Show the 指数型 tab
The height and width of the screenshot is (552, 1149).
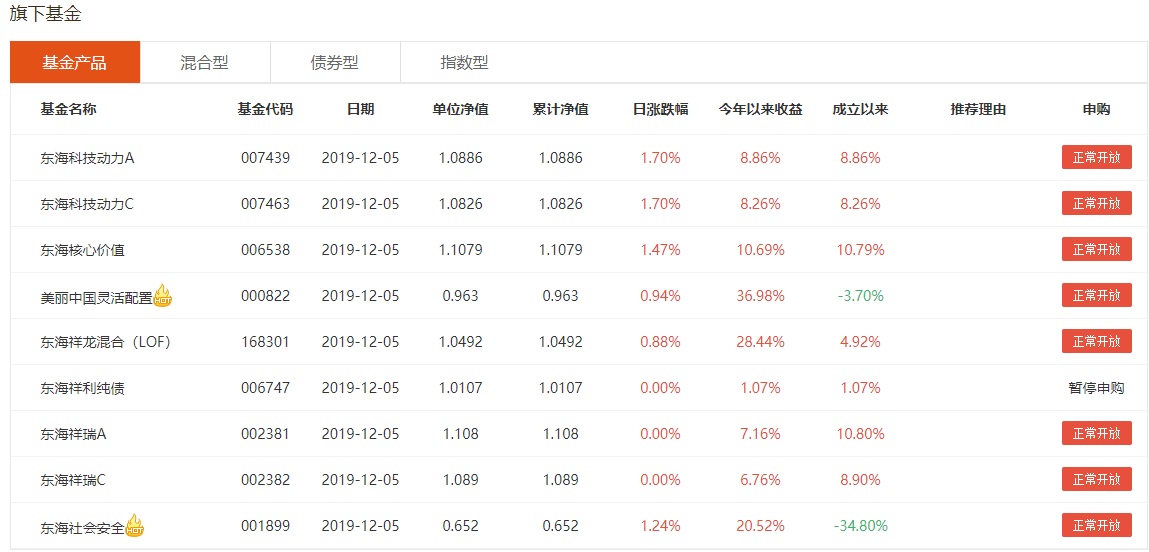click(x=465, y=62)
